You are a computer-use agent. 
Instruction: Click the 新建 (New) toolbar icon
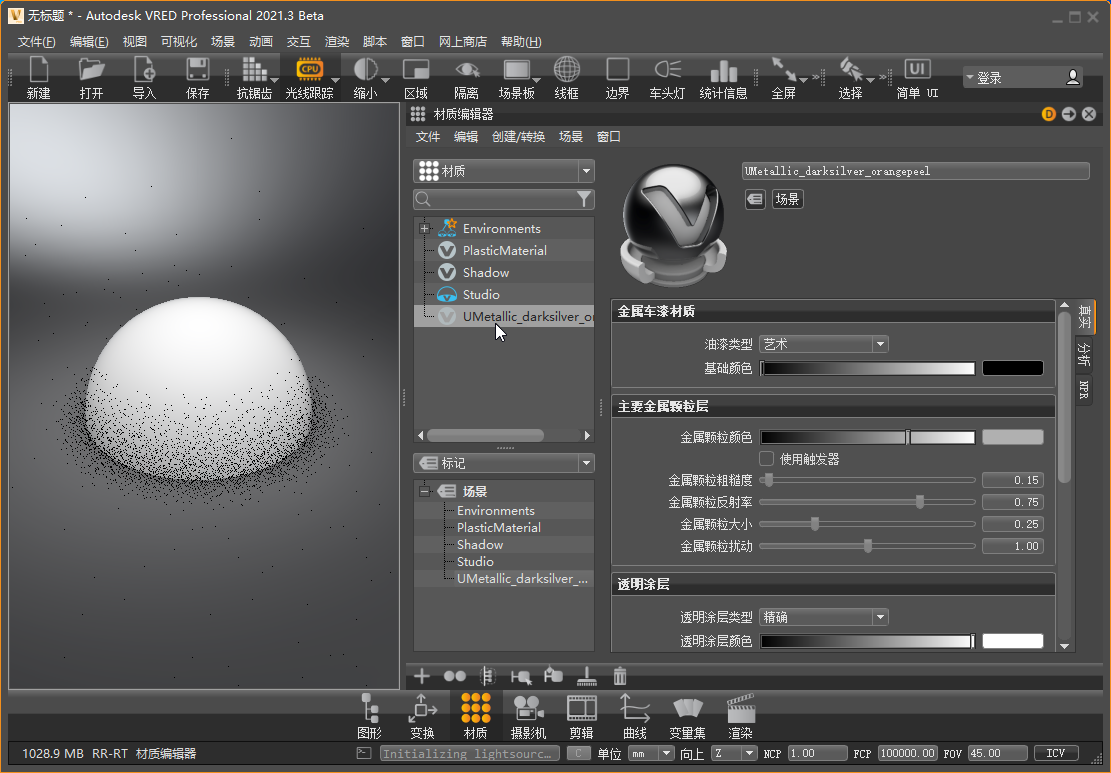(39, 70)
